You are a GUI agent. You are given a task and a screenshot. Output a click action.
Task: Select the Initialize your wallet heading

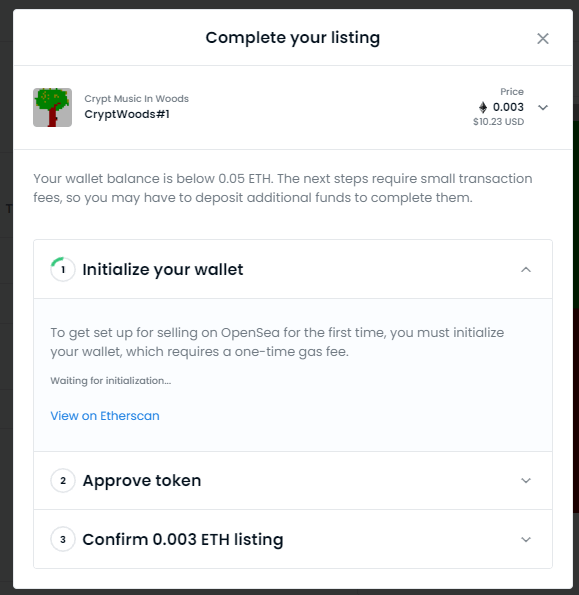click(x=163, y=269)
